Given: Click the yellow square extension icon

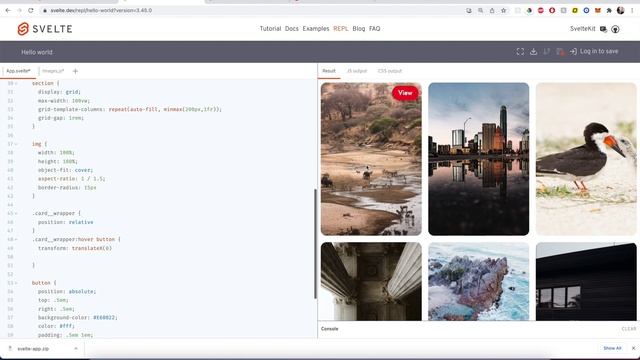Looking at the screenshot, I should pos(575,11).
